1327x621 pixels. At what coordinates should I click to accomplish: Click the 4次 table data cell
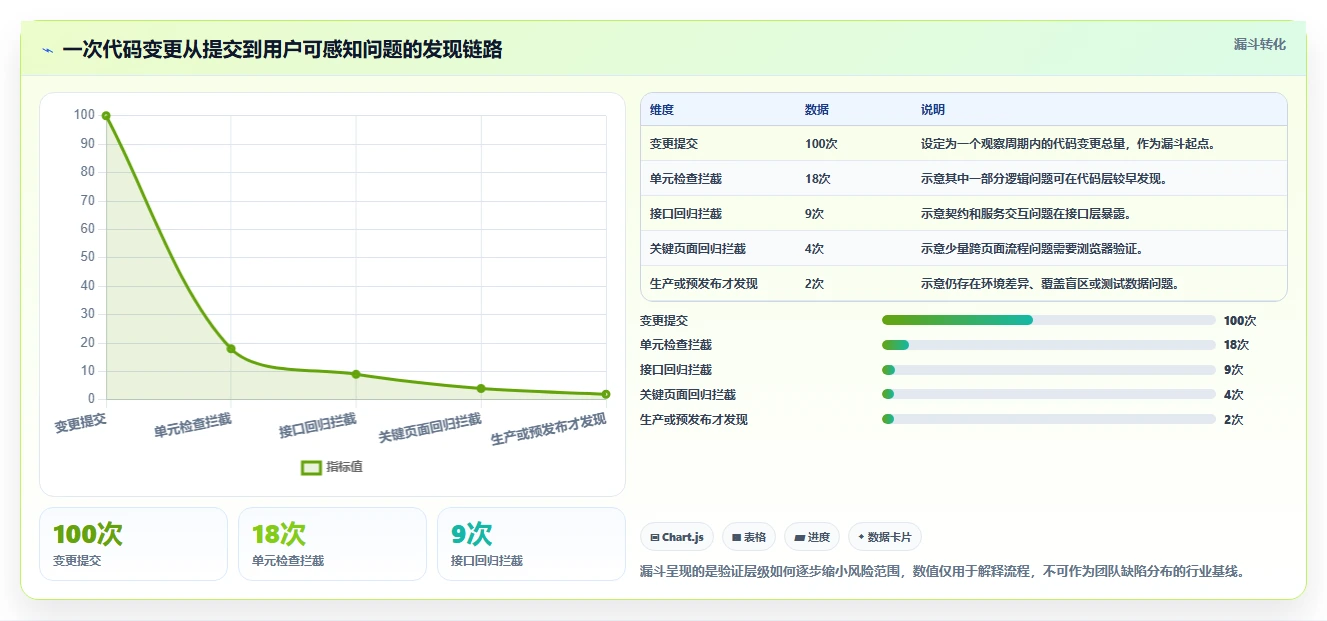click(815, 249)
